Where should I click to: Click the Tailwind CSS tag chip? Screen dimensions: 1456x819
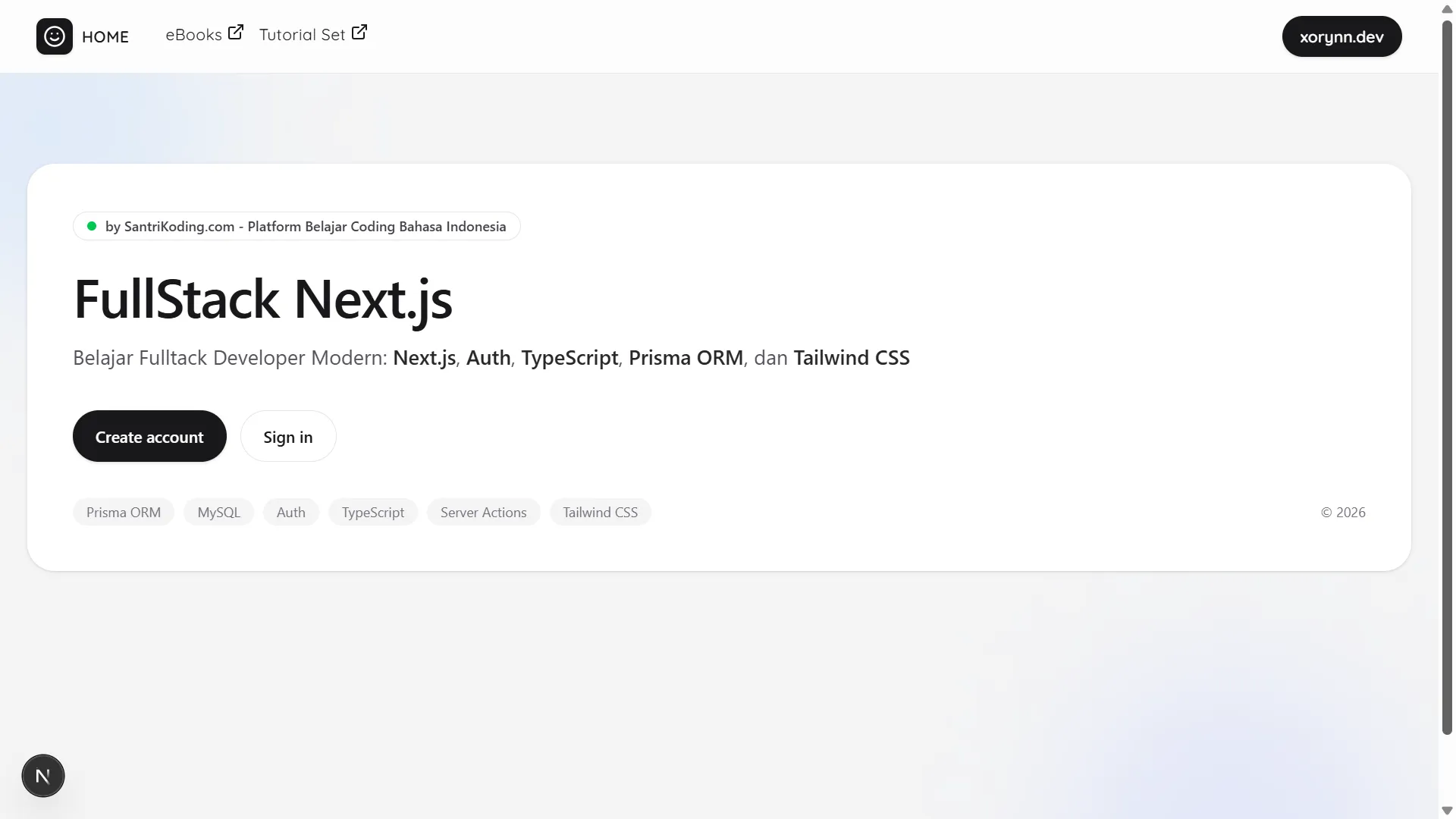[601, 512]
